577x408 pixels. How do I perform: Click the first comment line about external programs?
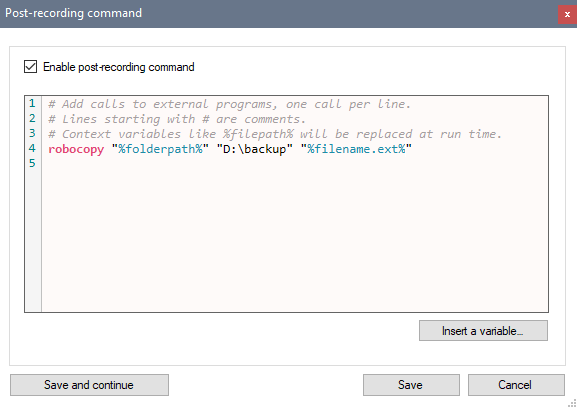(x=229, y=104)
